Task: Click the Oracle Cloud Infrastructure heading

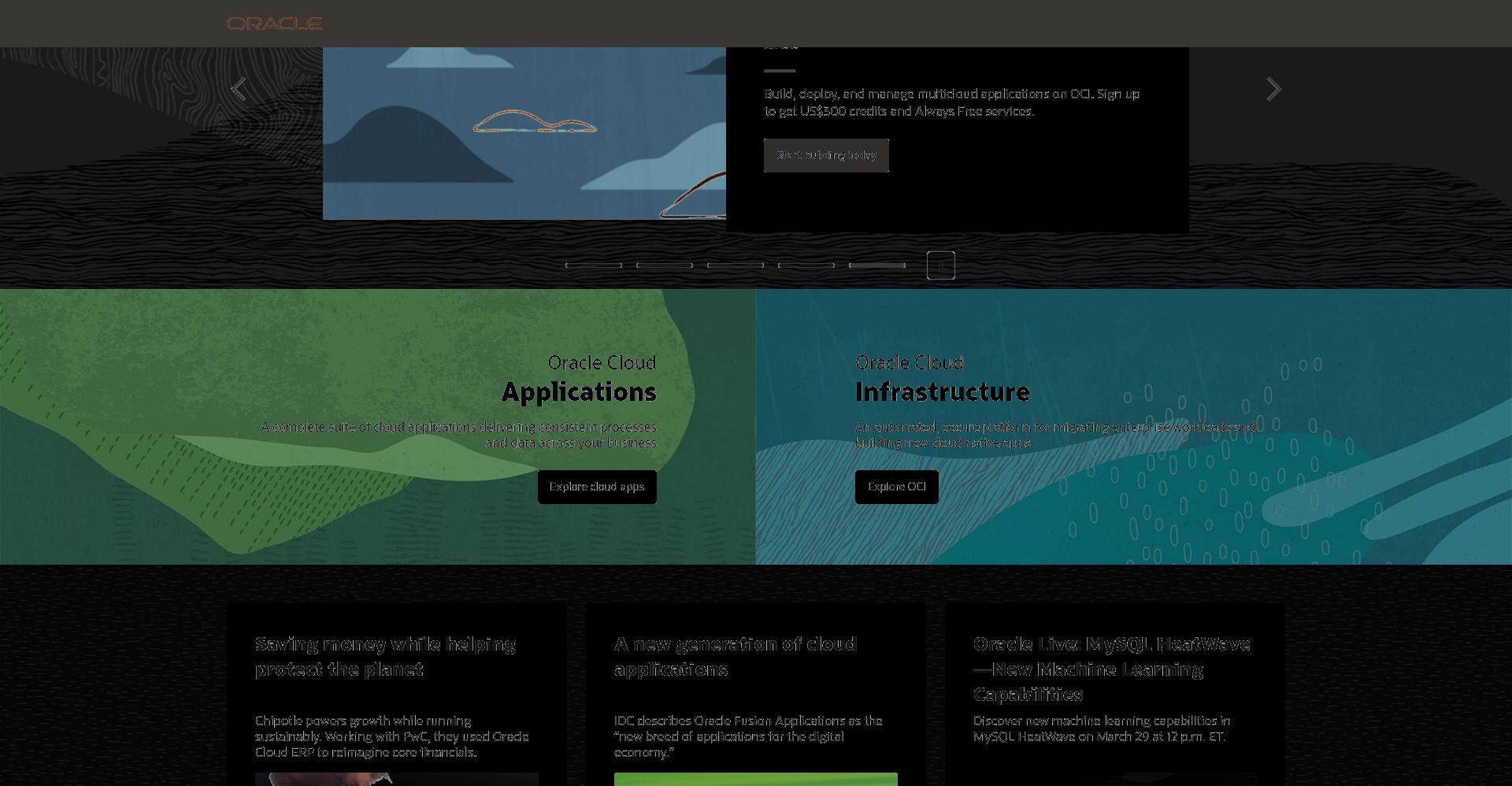Action: [x=943, y=379]
